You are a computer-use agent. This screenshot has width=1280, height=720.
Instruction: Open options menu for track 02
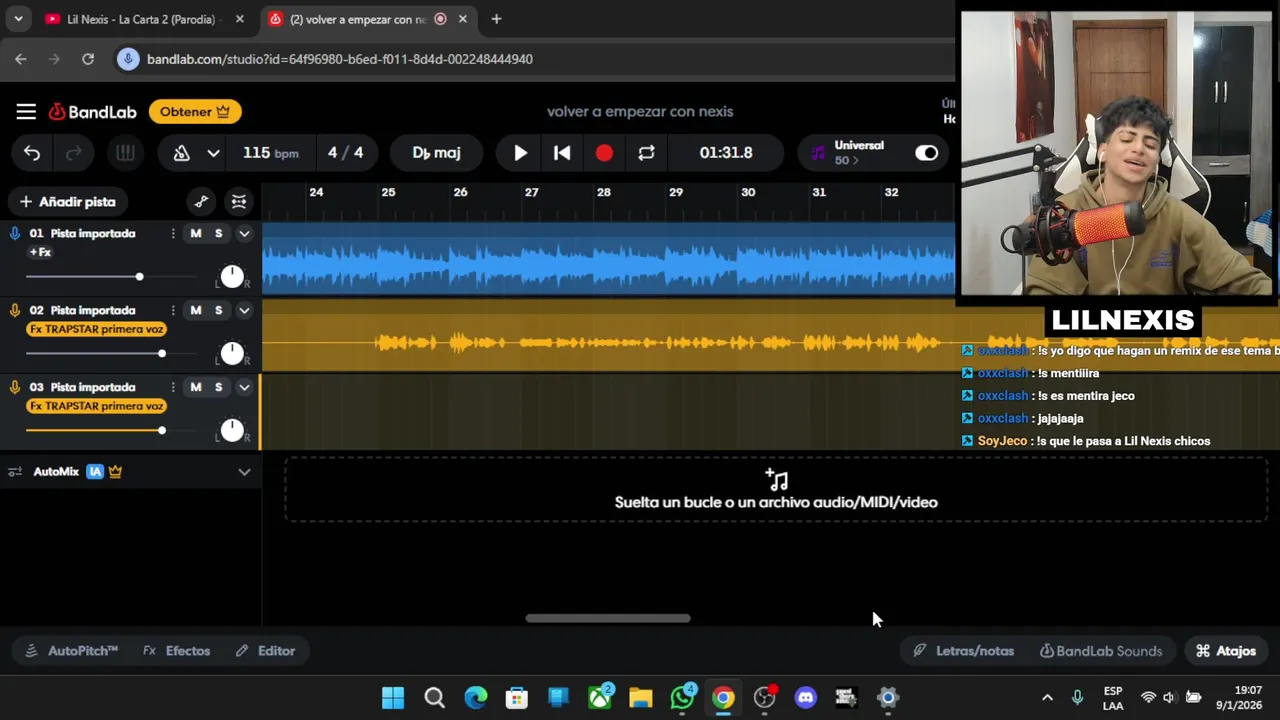173,310
